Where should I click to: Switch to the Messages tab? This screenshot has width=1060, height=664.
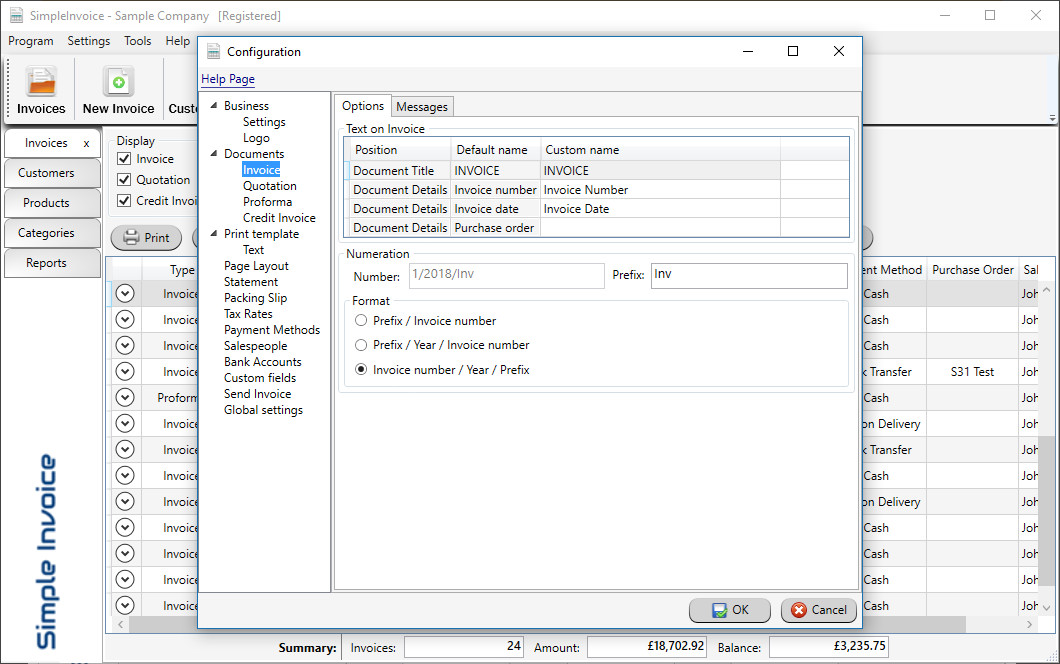click(x=422, y=107)
